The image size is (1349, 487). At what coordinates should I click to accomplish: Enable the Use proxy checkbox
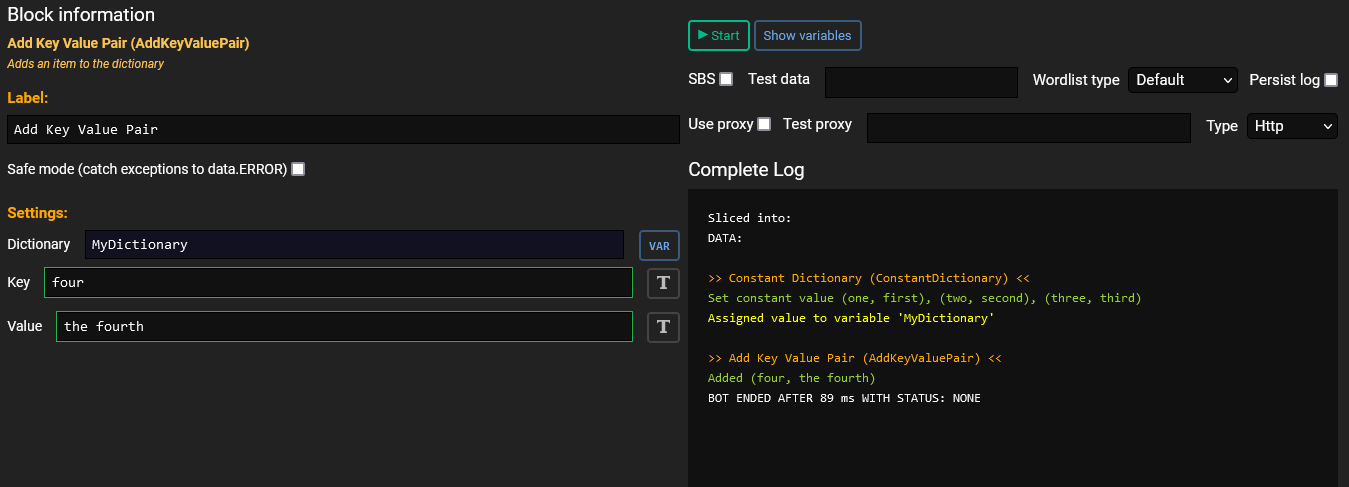764,124
